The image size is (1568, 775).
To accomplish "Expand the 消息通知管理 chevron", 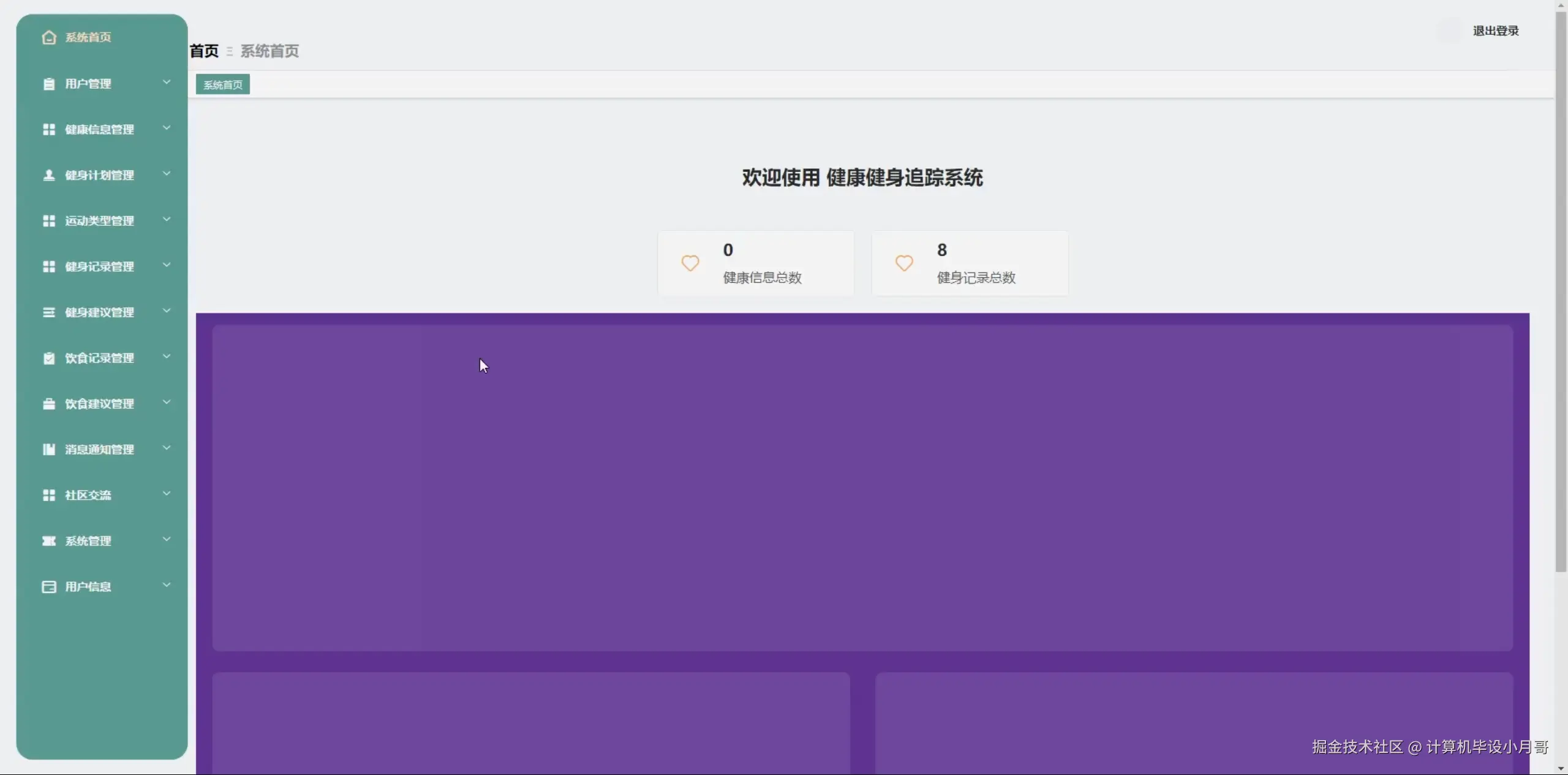I will click(x=166, y=448).
